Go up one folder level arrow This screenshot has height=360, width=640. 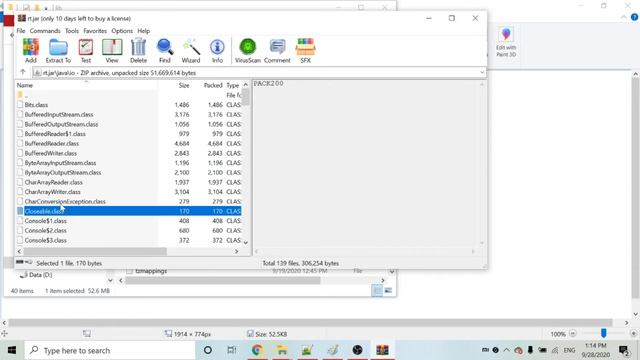[x=23, y=72]
